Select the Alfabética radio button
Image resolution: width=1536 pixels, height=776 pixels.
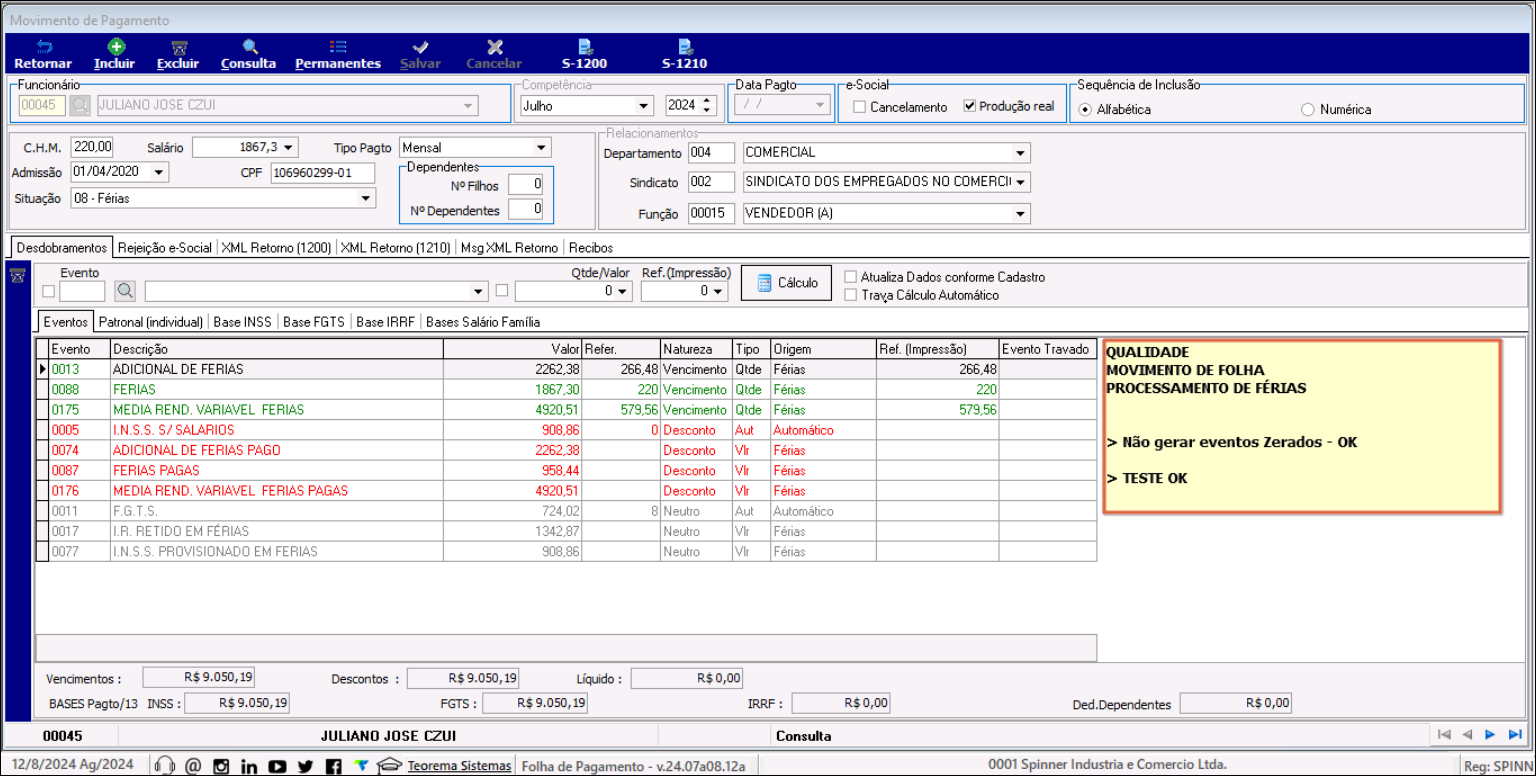1086,109
